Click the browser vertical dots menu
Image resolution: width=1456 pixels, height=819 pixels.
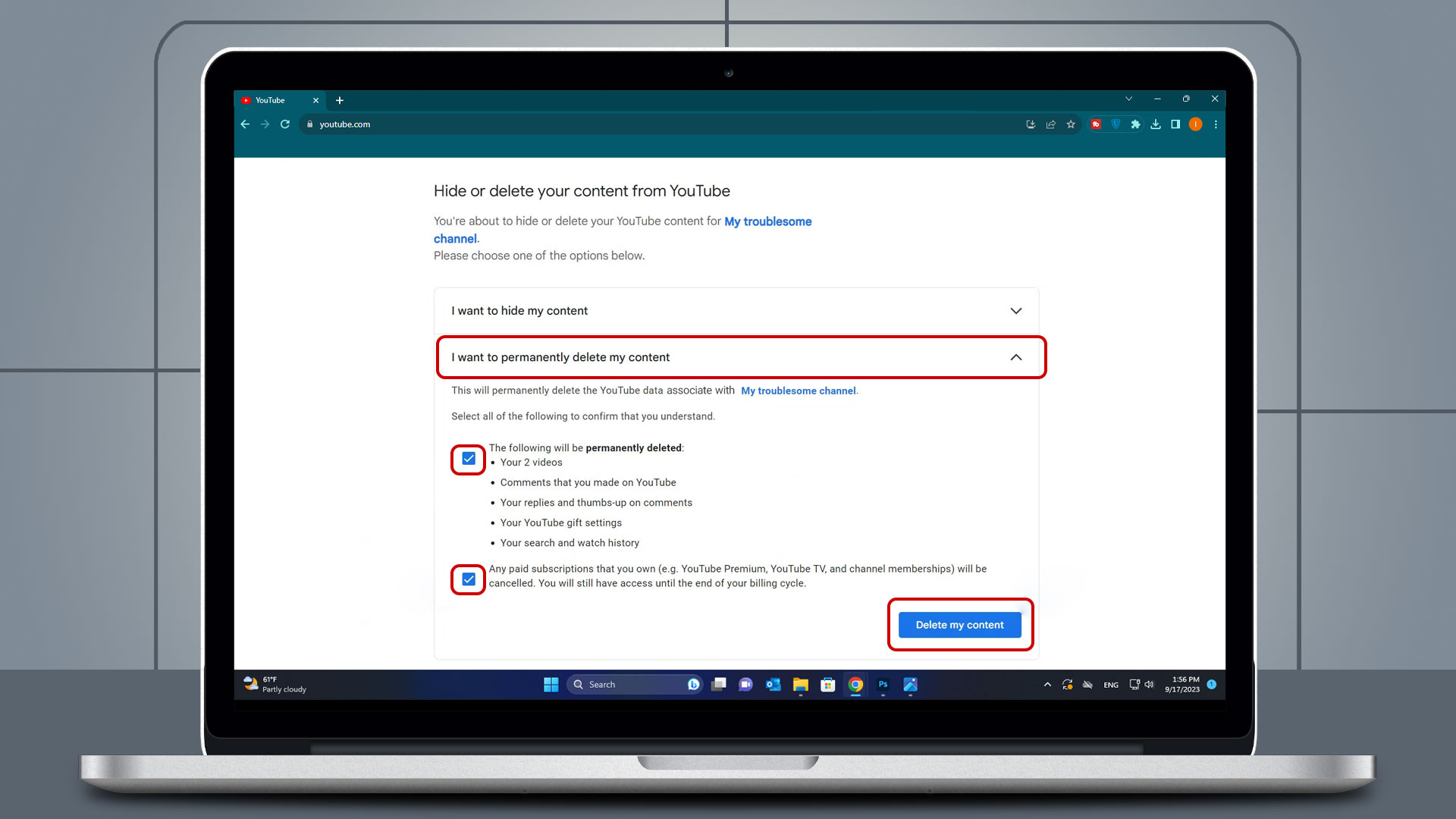coord(1216,124)
